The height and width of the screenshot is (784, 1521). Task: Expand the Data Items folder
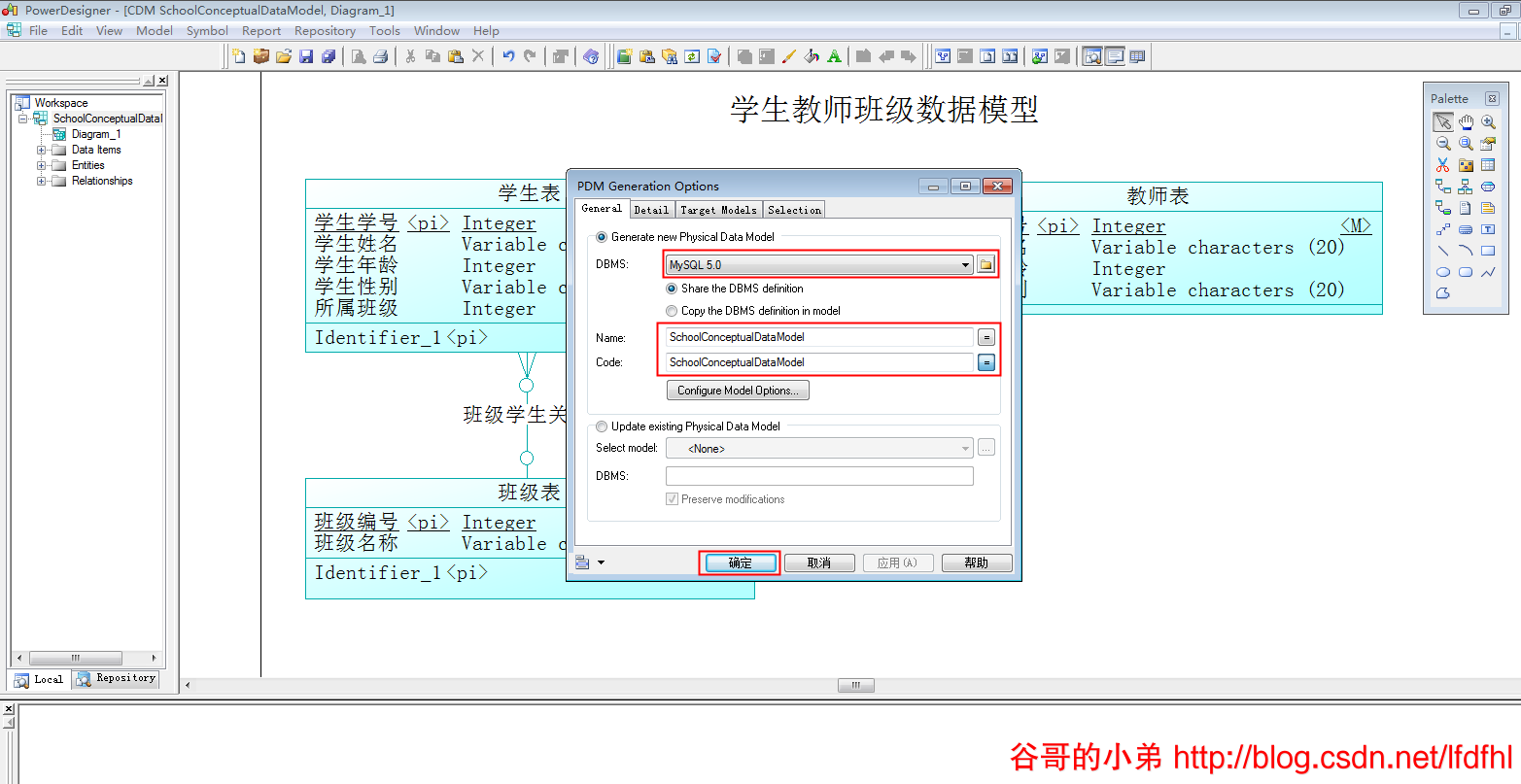(42, 150)
